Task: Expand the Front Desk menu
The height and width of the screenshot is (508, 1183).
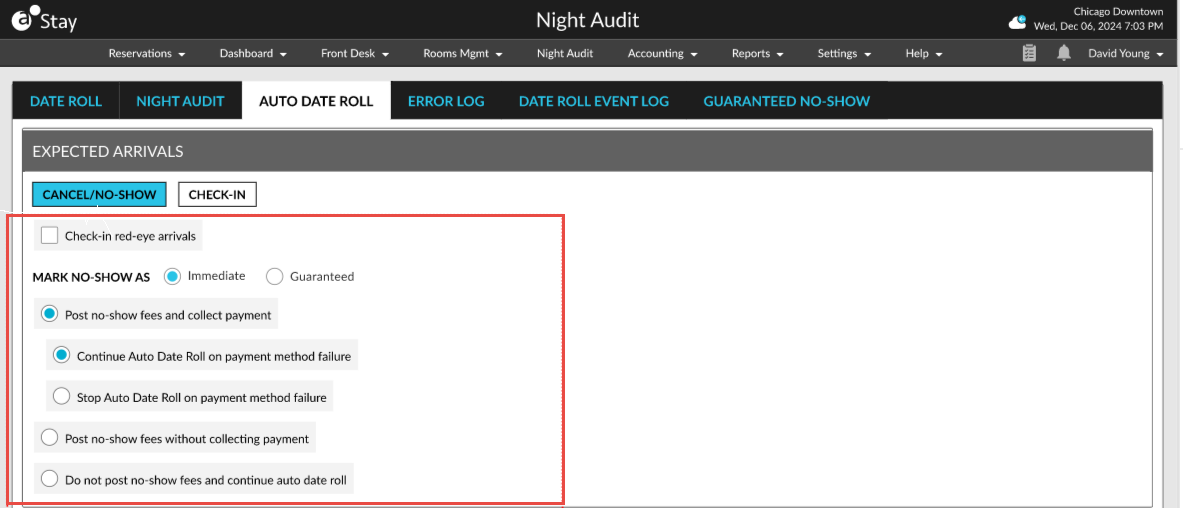Action: click(355, 54)
